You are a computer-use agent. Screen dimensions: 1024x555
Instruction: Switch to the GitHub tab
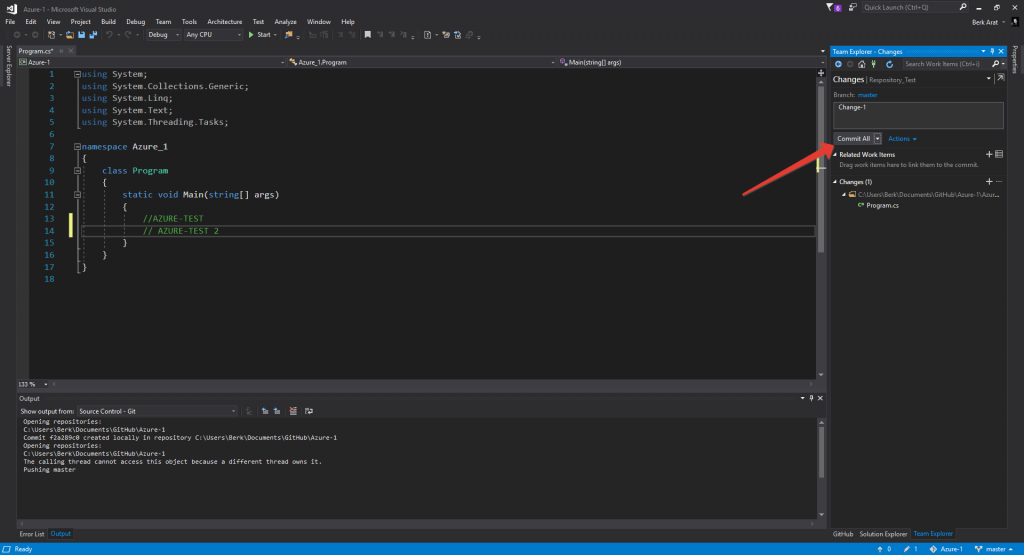pos(842,534)
